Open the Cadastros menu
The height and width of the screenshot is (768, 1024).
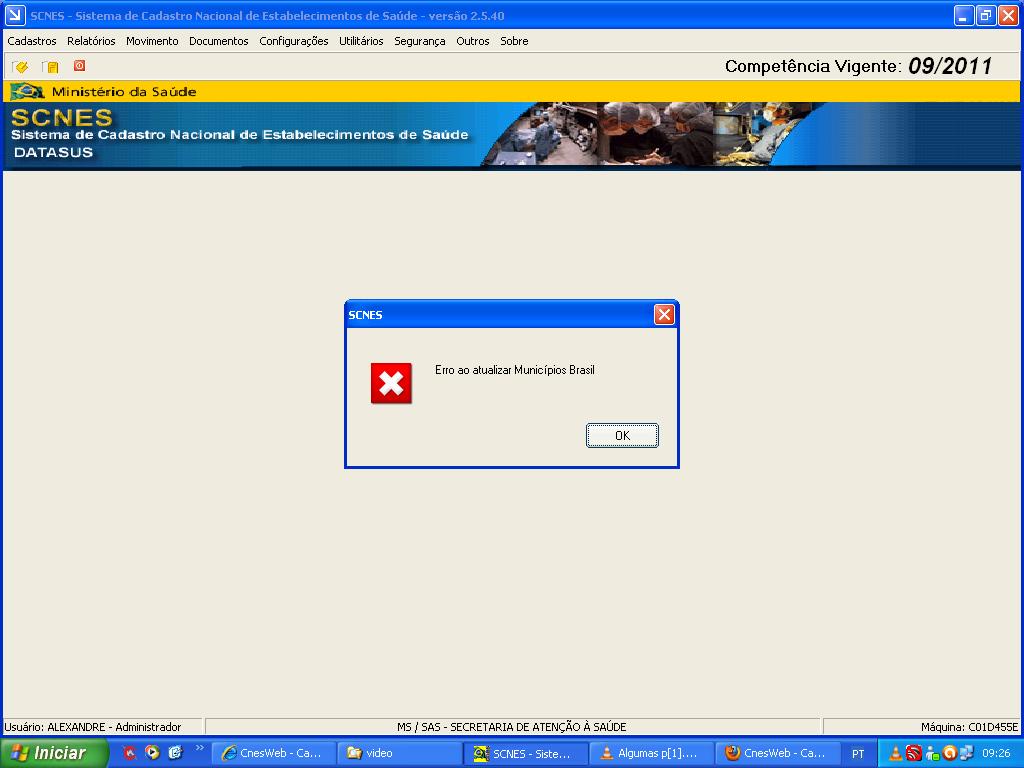coord(32,41)
